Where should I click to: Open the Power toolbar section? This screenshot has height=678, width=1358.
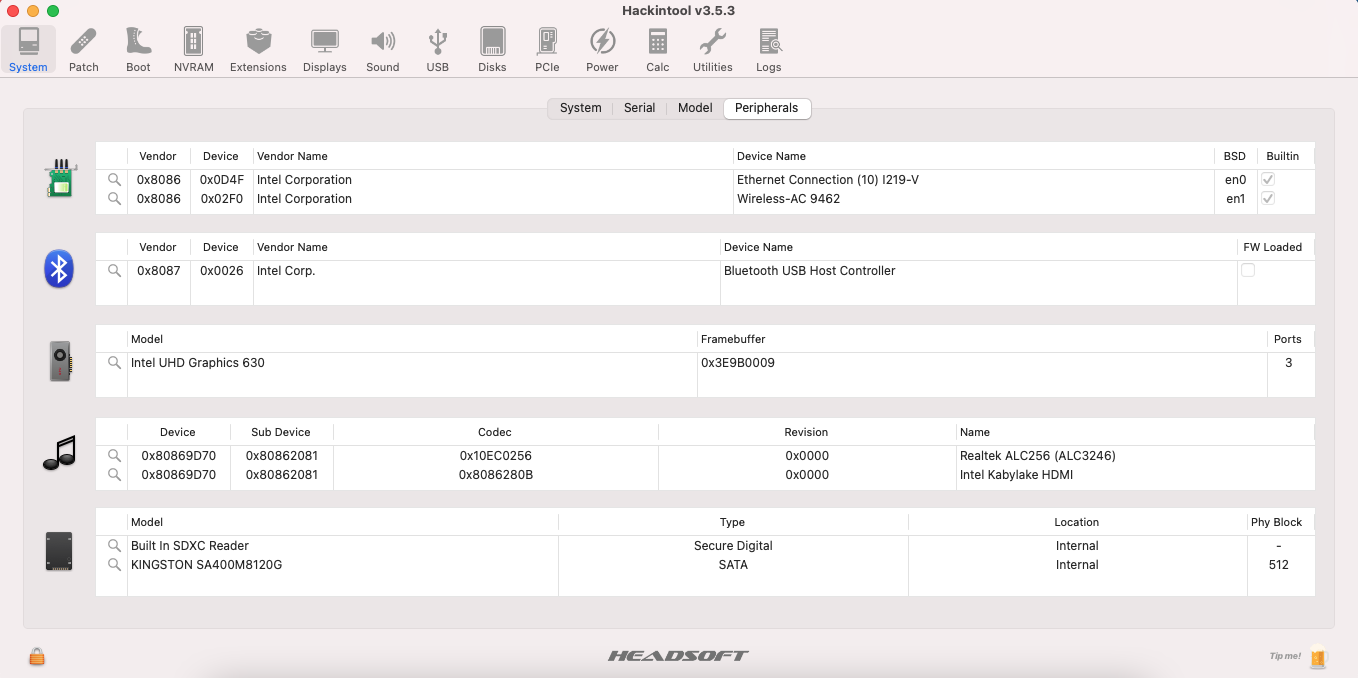(x=602, y=49)
